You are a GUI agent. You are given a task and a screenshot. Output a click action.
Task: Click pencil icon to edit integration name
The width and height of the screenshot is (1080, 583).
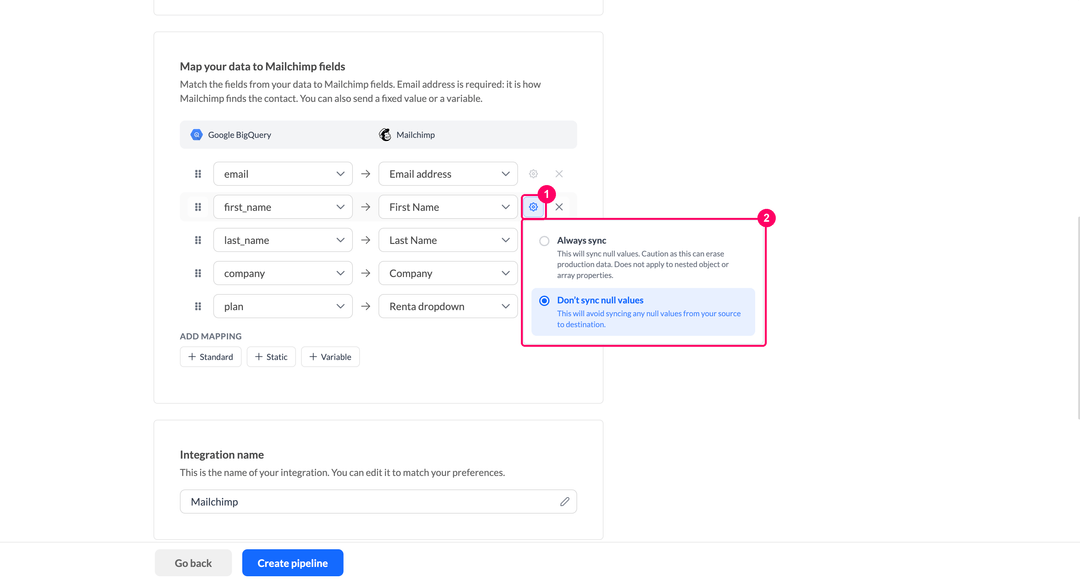[x=565, y=502]
